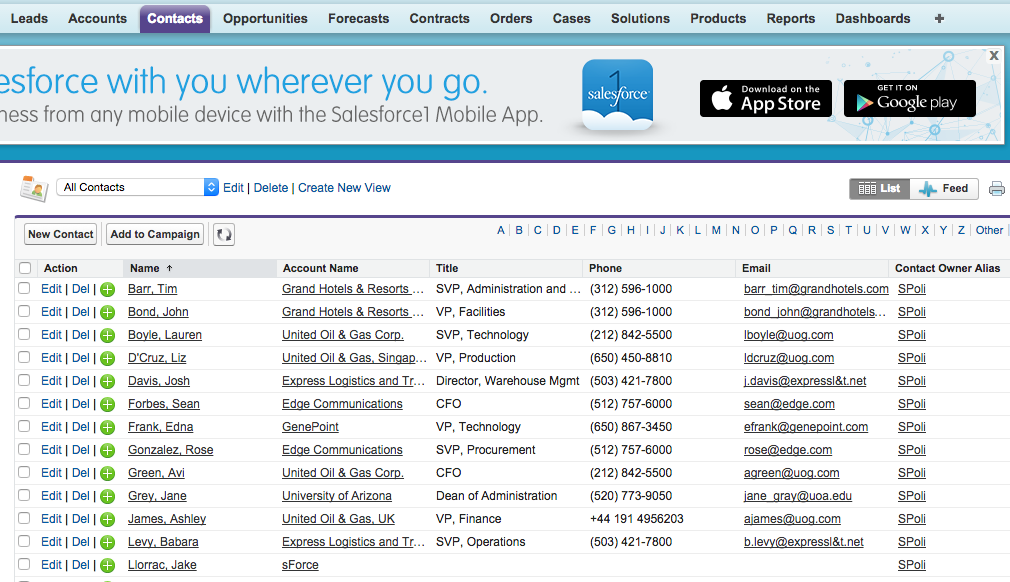Check the box for Bond, John
The height and width of the screenshot is (582, 1010).
[x=24, y=312]
